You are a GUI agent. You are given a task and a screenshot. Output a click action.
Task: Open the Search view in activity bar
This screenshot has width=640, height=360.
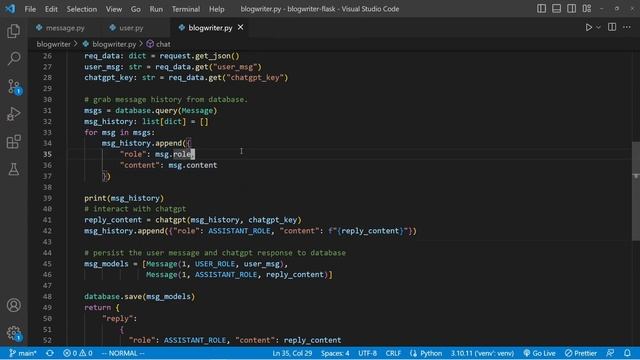[13, 58]
